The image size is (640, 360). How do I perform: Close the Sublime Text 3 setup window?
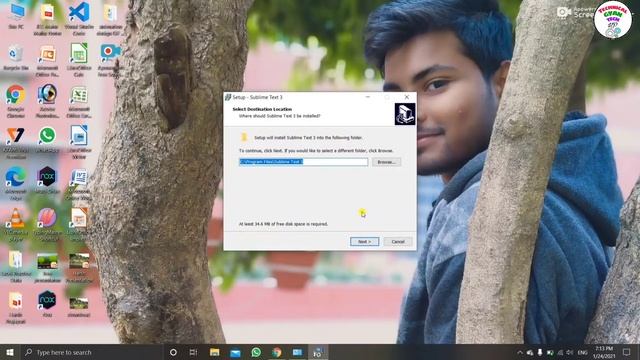pyautogui.click(x=407, y=97)
